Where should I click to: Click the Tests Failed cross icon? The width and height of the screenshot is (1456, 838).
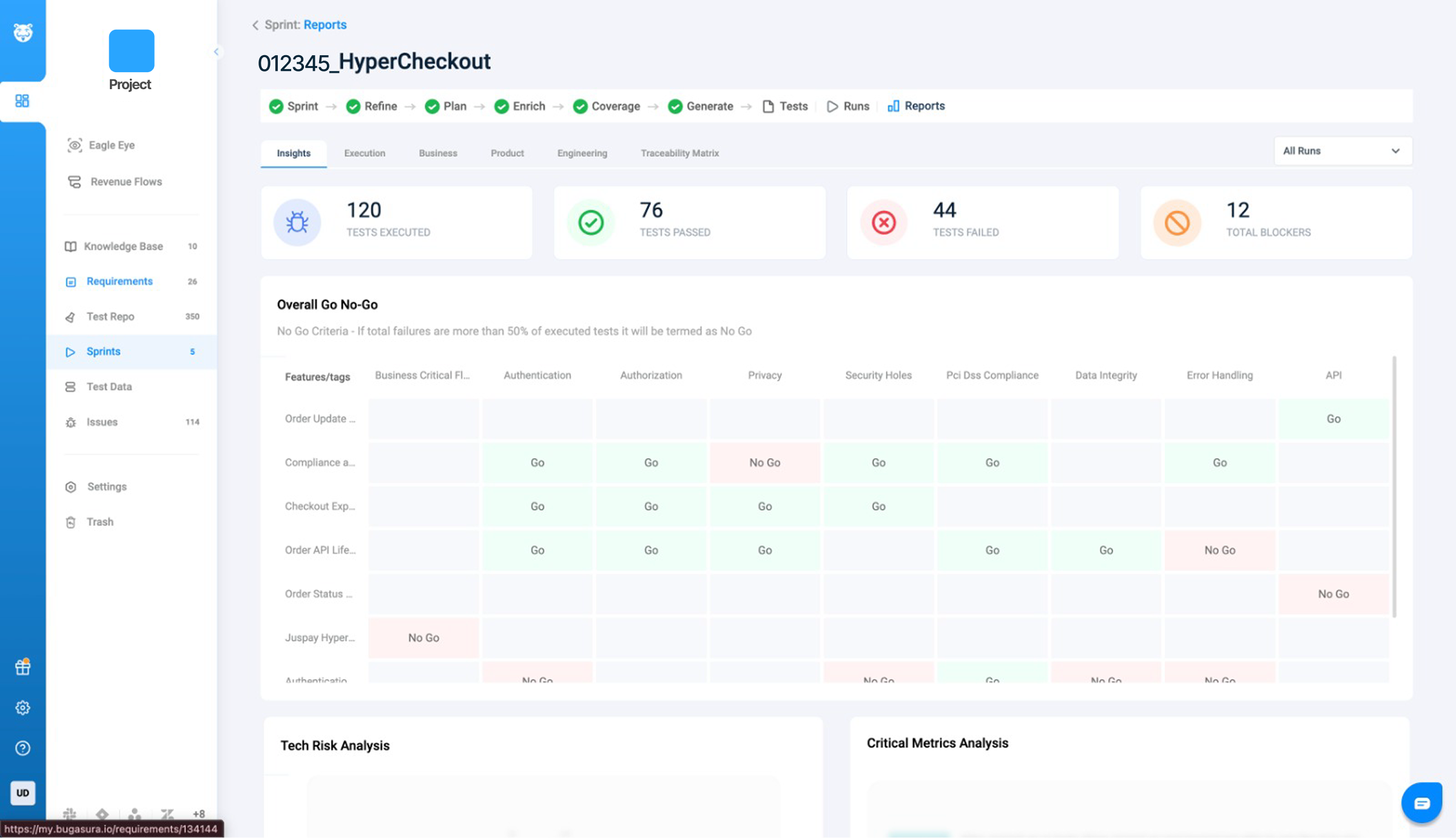pos(884,223)
